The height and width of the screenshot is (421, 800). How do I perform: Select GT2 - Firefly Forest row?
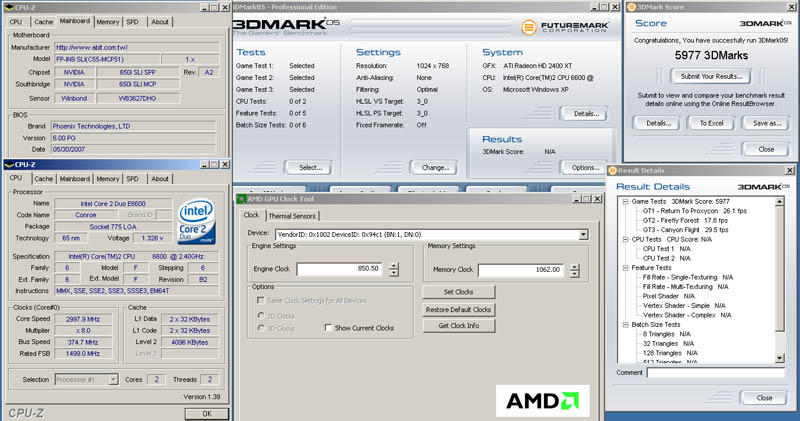pos(685,220)
